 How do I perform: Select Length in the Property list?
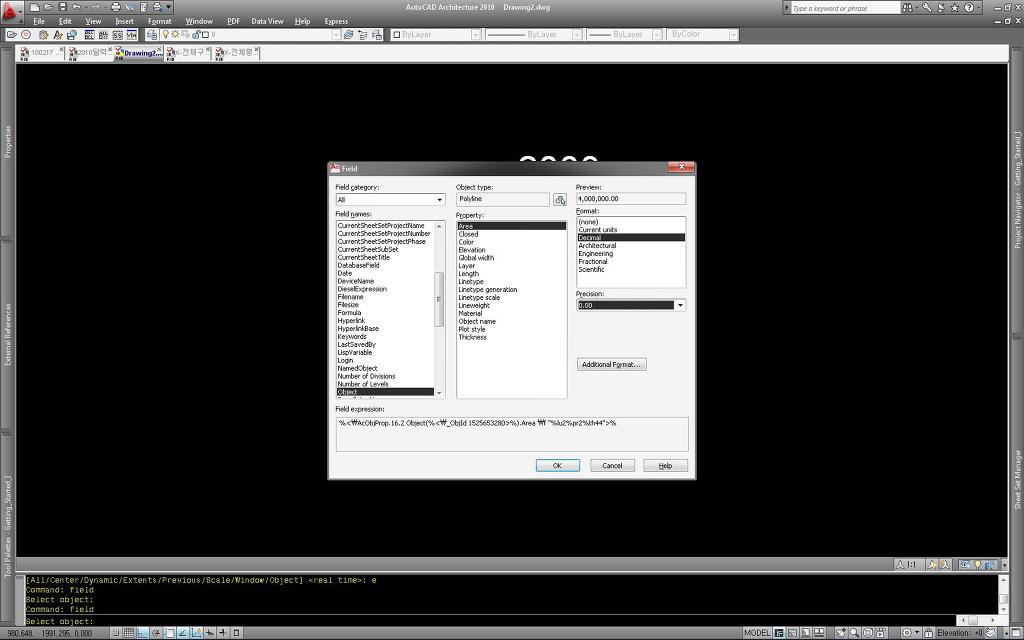pos(468,274)
